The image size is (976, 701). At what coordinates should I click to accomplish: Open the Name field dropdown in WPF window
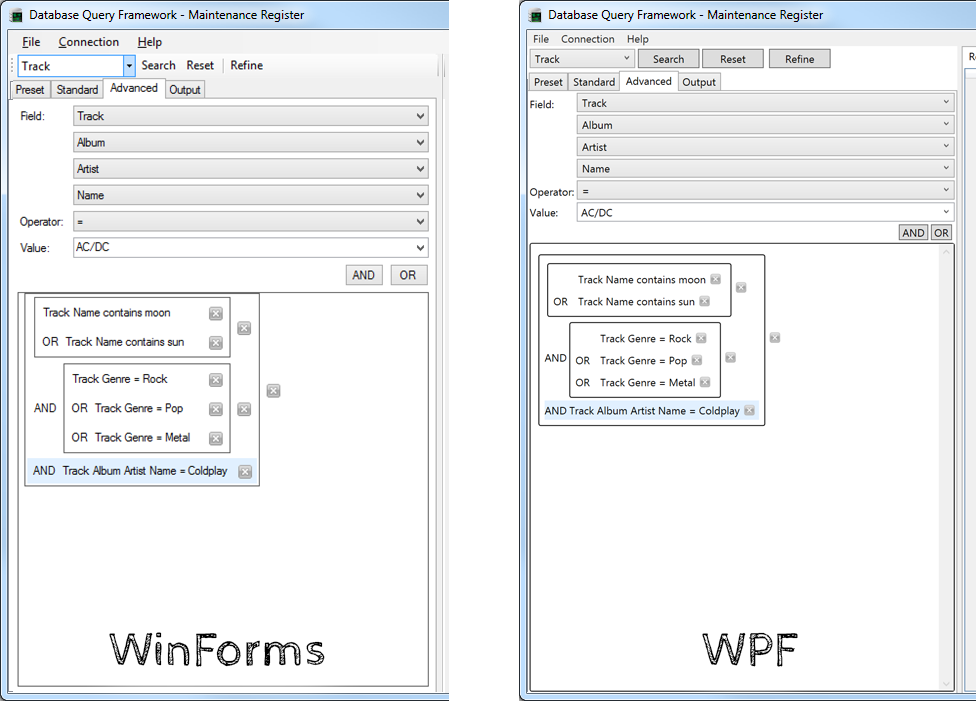(x=766, y=169)
